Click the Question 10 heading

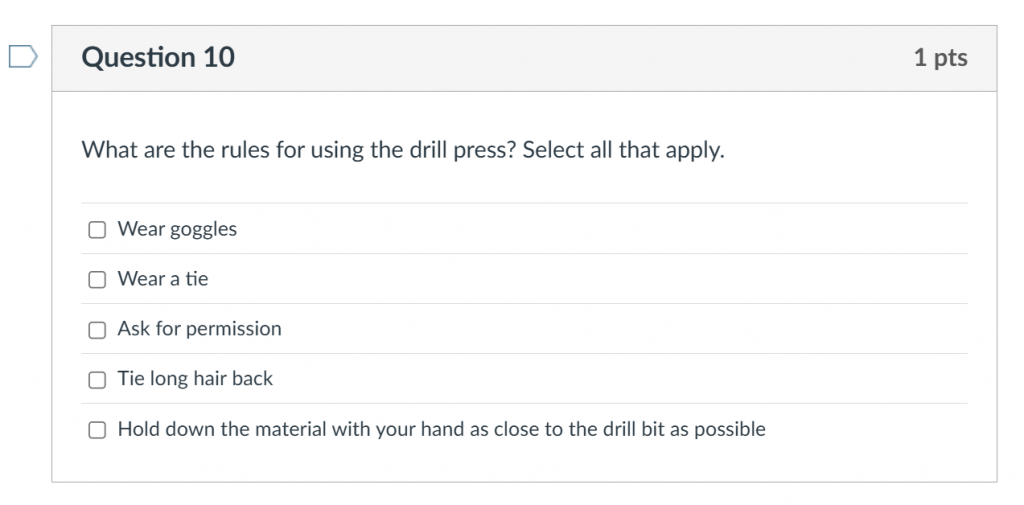[158, 57]
